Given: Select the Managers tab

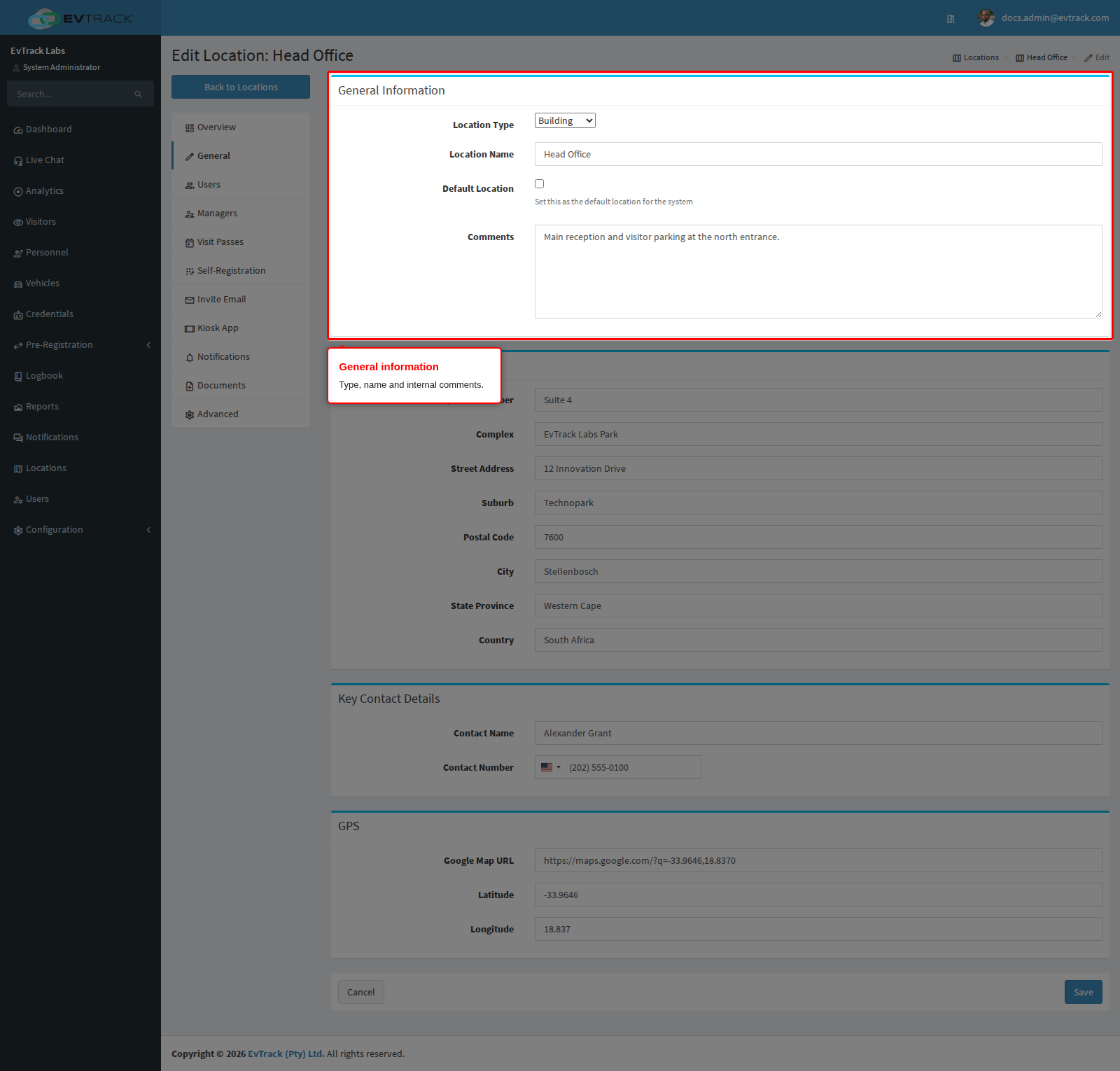Looking at the screenshot, I should click(241, 213).
